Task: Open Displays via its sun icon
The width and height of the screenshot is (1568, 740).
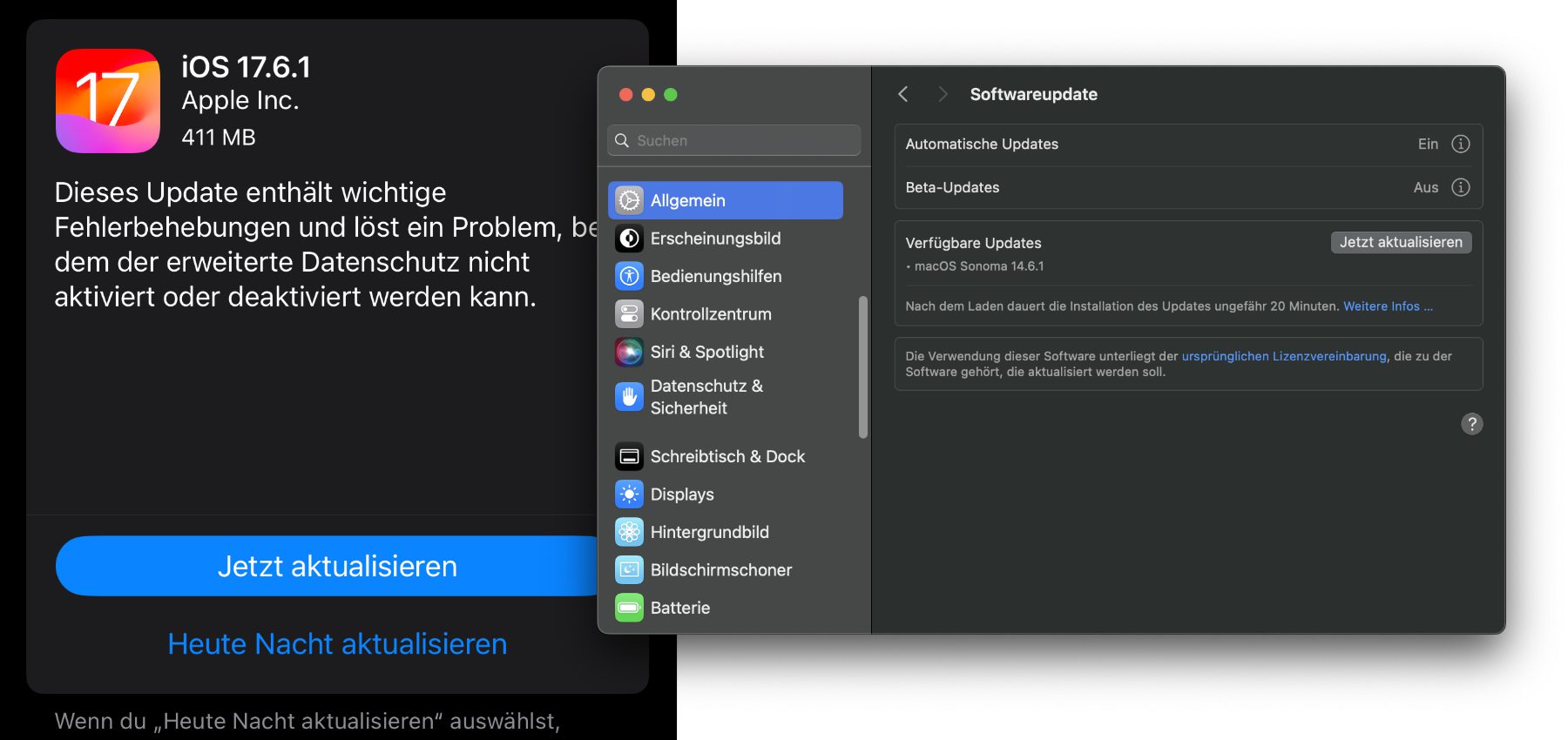Action: pyautogui.click(x=629, y=494)
